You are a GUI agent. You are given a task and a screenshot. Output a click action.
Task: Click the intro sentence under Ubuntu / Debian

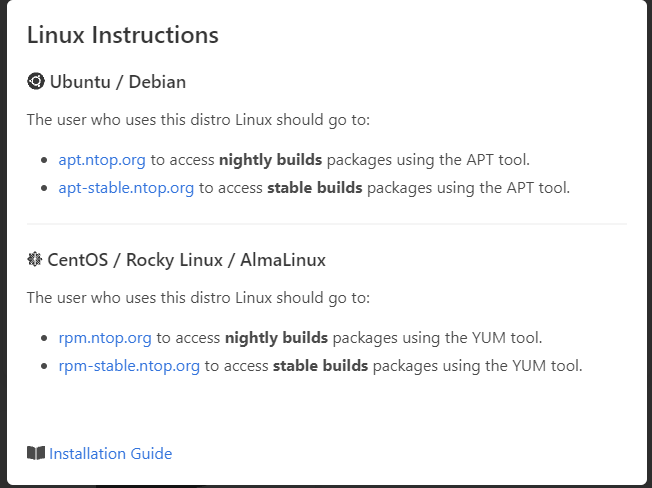198,120
